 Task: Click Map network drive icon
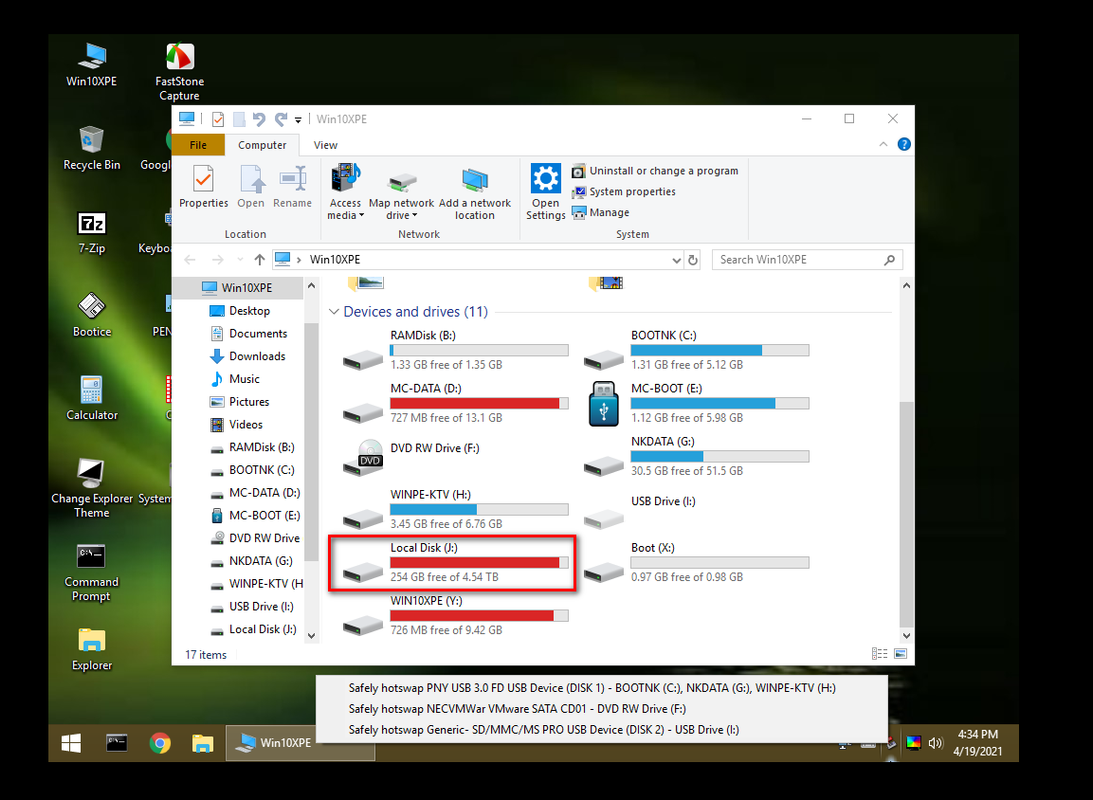coord(402,192)
